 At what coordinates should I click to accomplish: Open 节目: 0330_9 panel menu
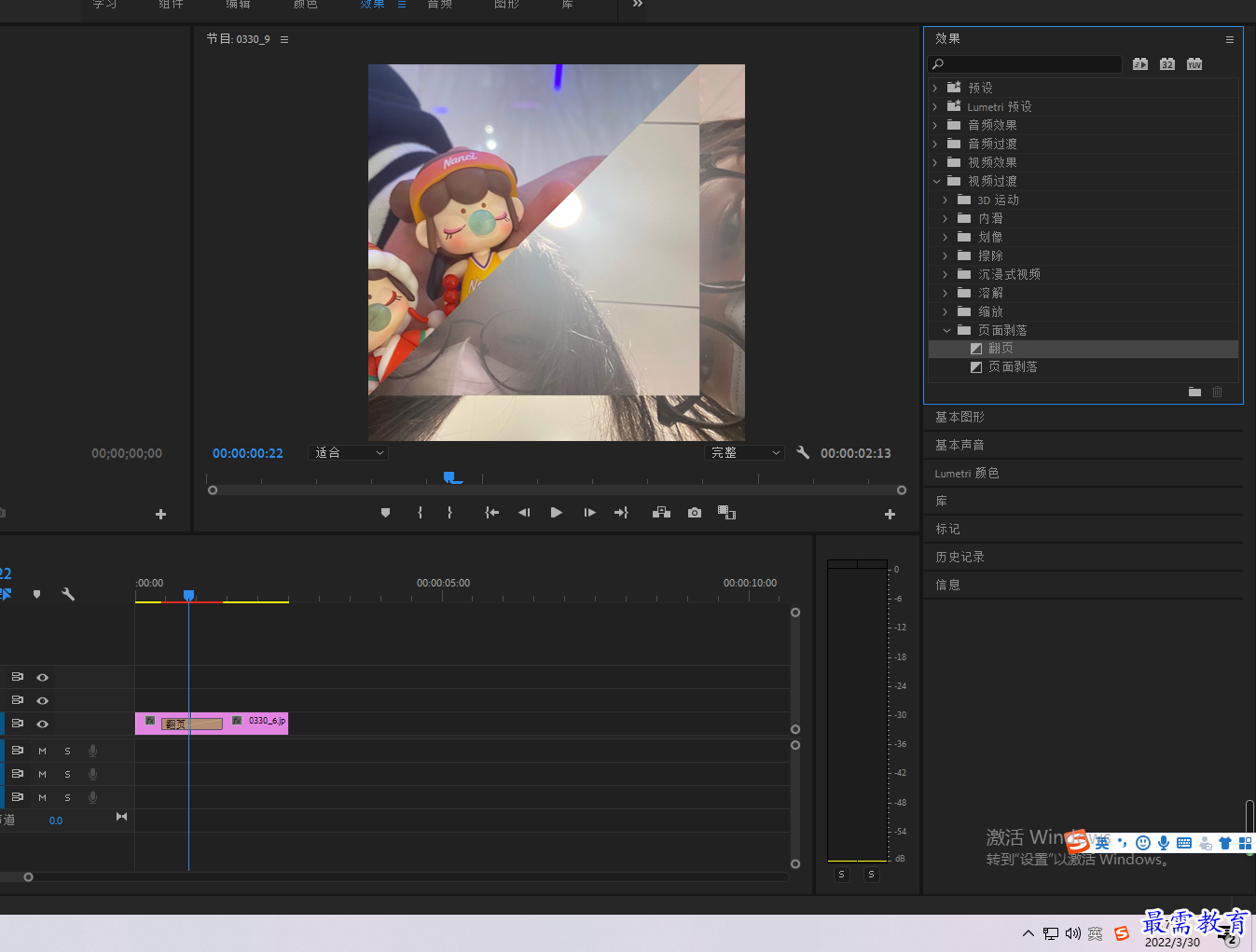(x=284, y=39)
